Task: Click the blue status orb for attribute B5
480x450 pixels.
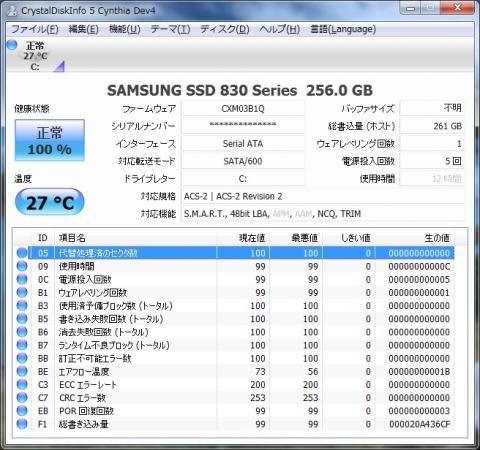Action: click(x=22, y=319)
